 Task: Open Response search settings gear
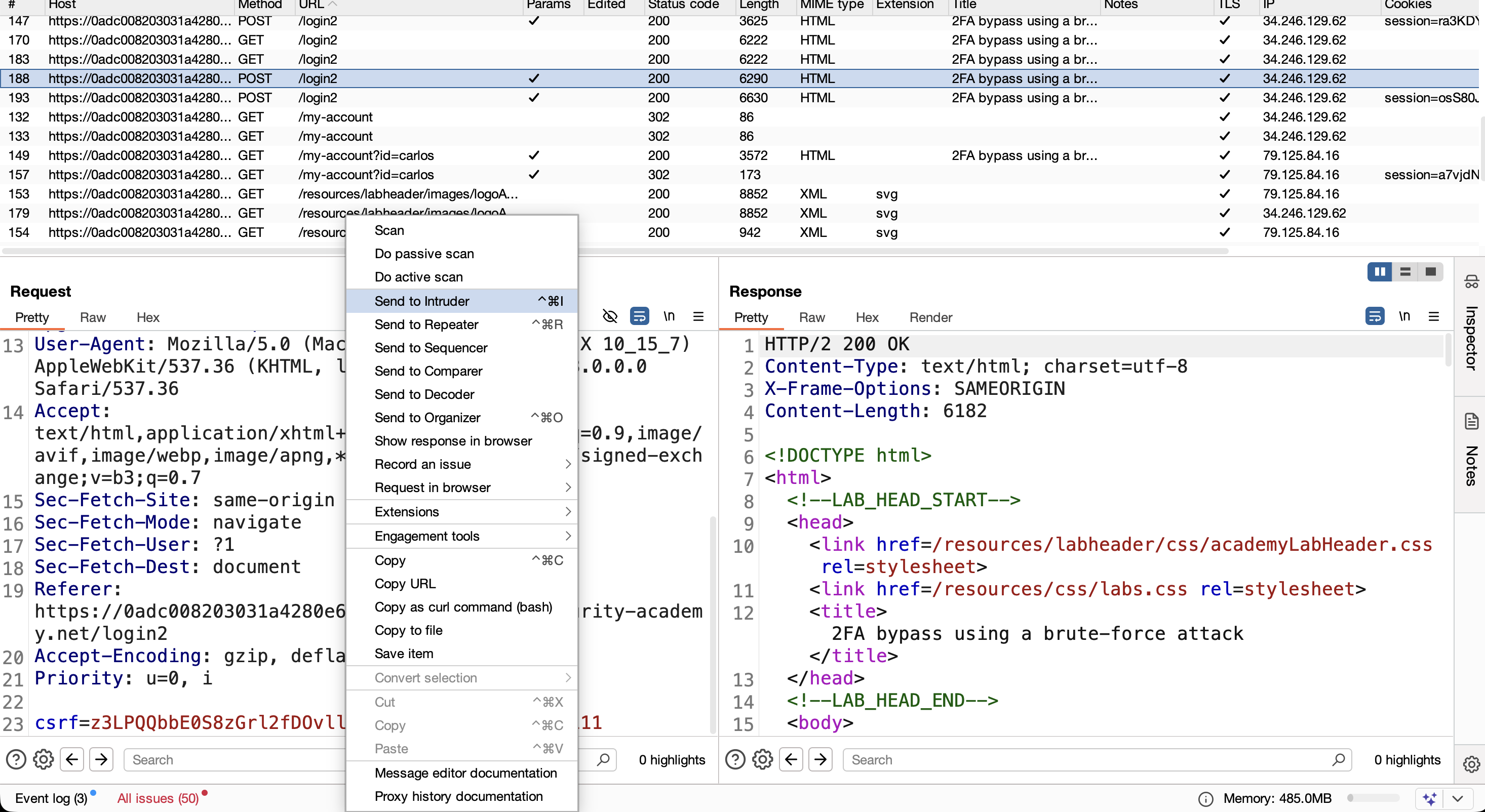pyautogui.click(x=763, y=759)
